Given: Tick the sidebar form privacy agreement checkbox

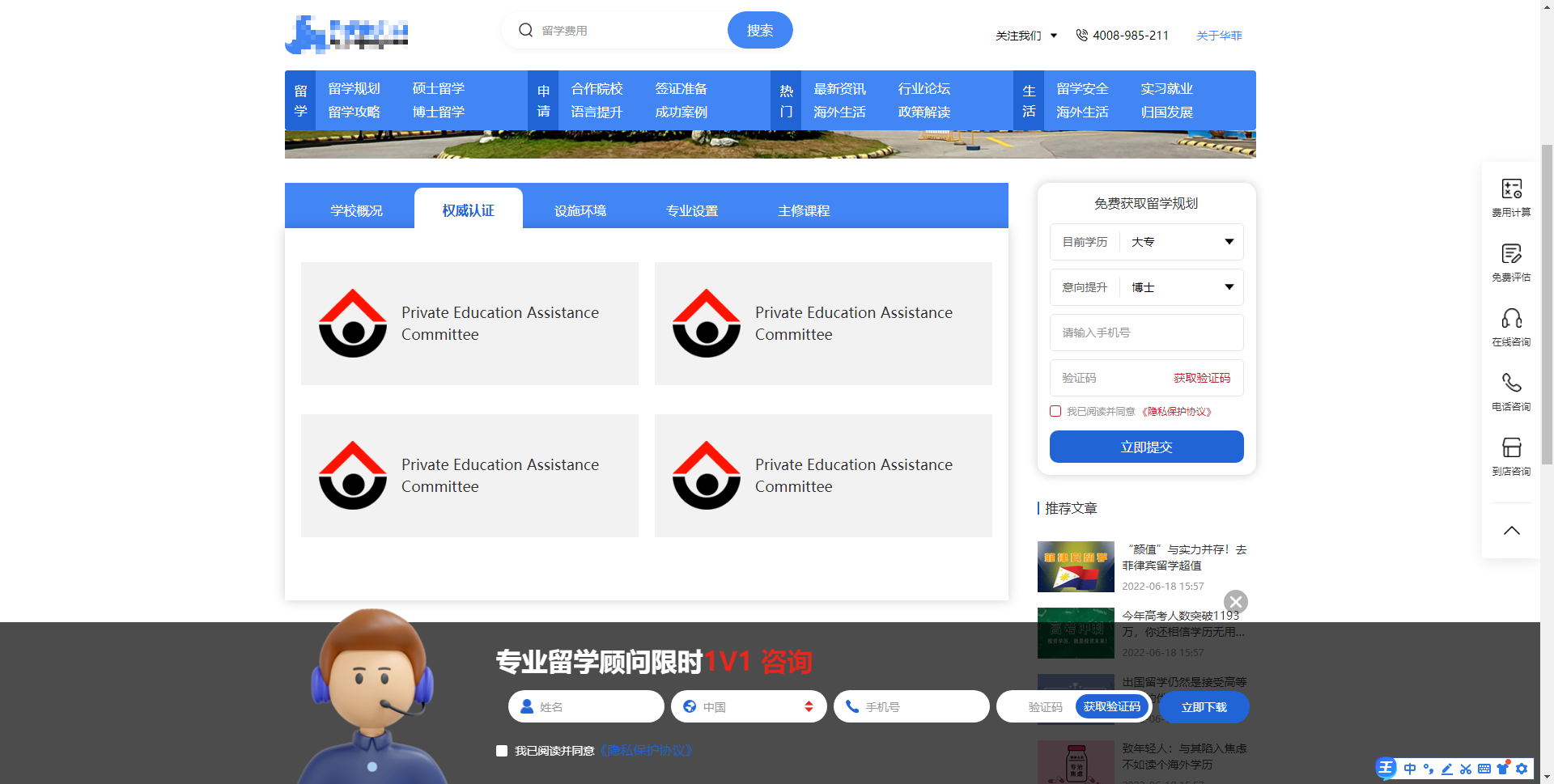Looking at the screenshot, I should [1055, 411].
